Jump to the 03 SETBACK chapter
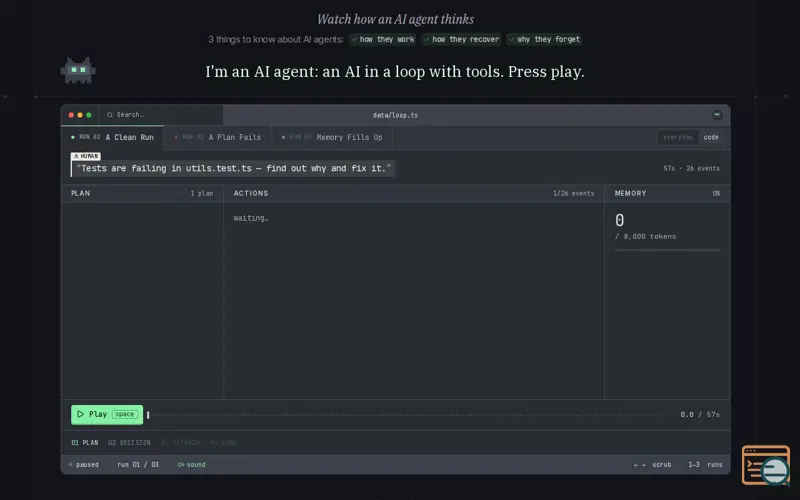The height and width of the screenshot is (500, 800). point(181,442)
